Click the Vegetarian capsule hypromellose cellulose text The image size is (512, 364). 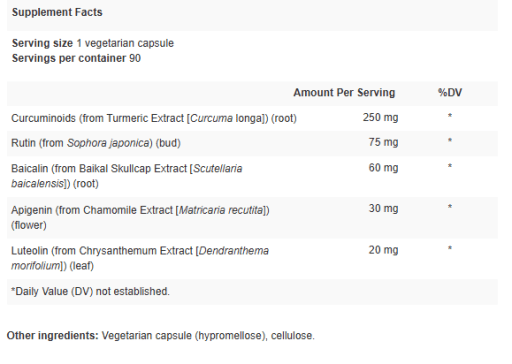(208, 335)
